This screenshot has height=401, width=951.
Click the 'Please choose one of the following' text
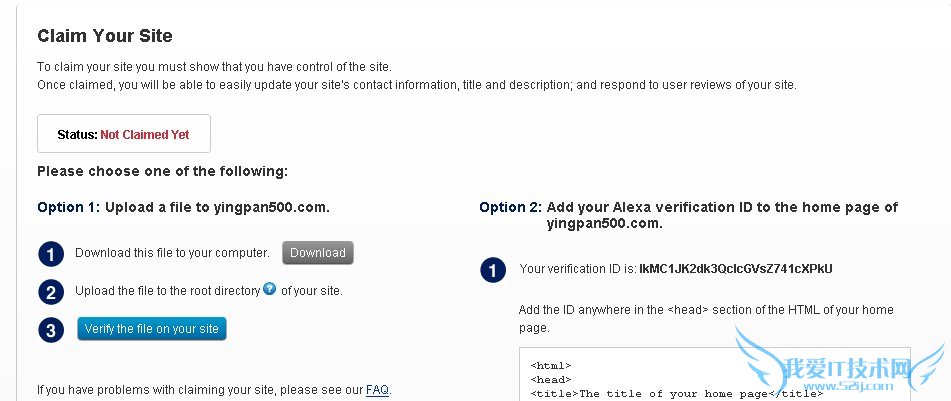[x=162, y=171]
